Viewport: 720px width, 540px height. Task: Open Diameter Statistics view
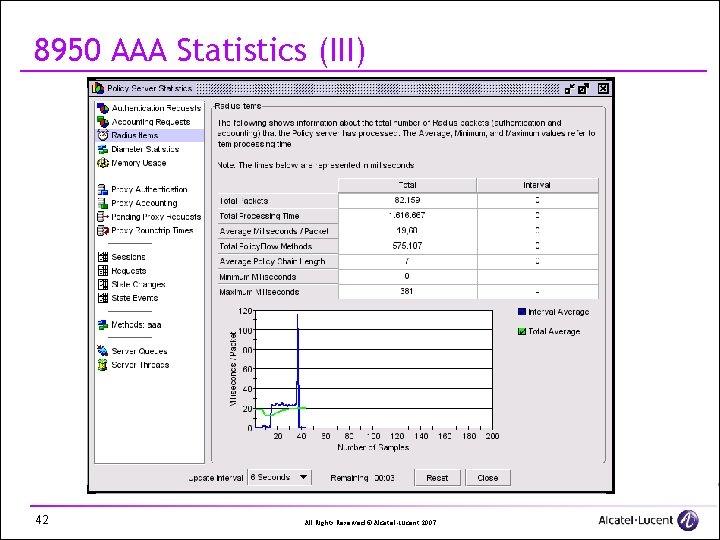click(145, 149)
